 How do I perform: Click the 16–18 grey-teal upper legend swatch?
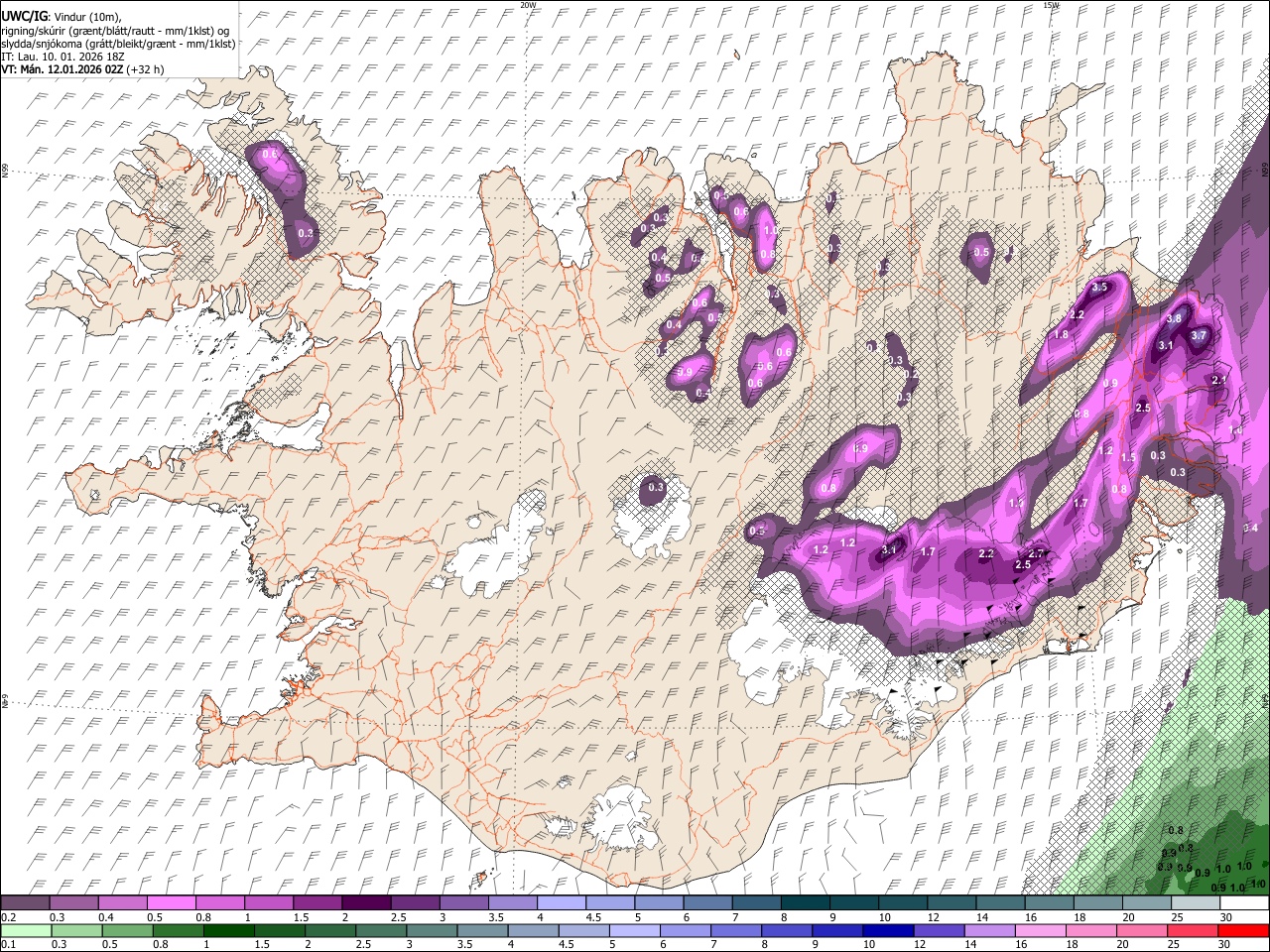tap(1049, 903)
